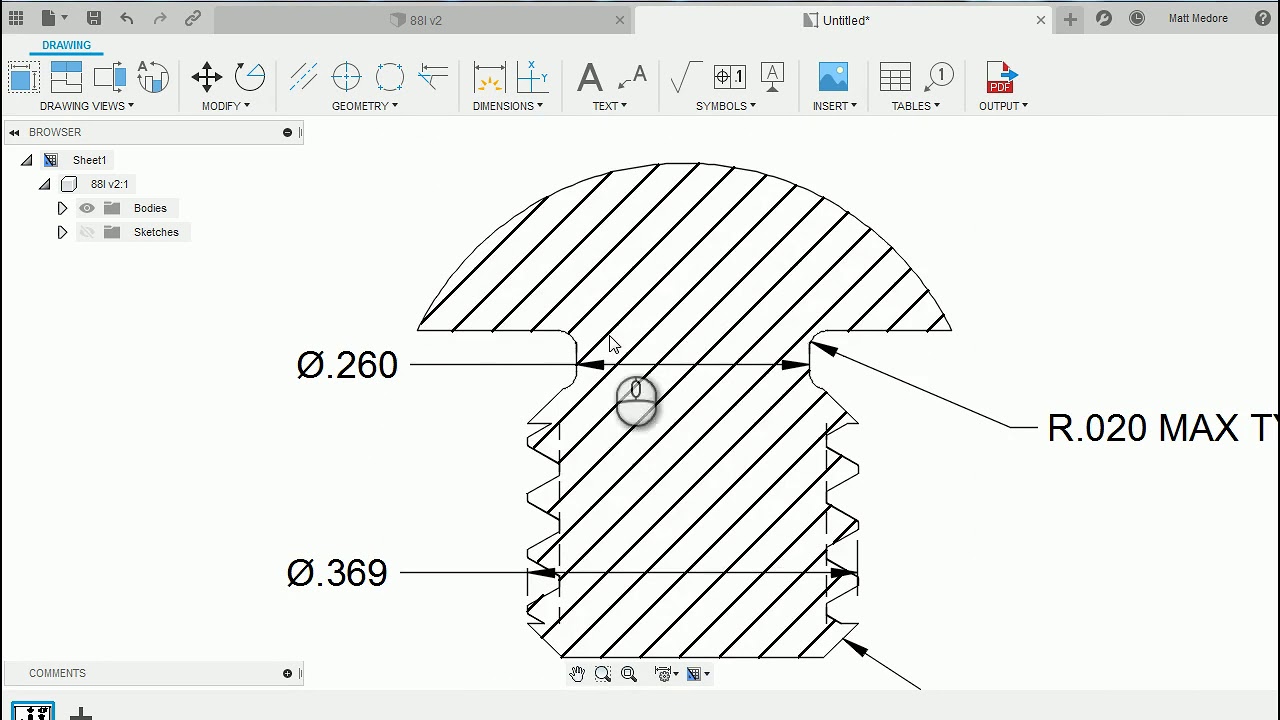Select the Zoom Window tool
Screen dimensions: 1280x720
603,674
